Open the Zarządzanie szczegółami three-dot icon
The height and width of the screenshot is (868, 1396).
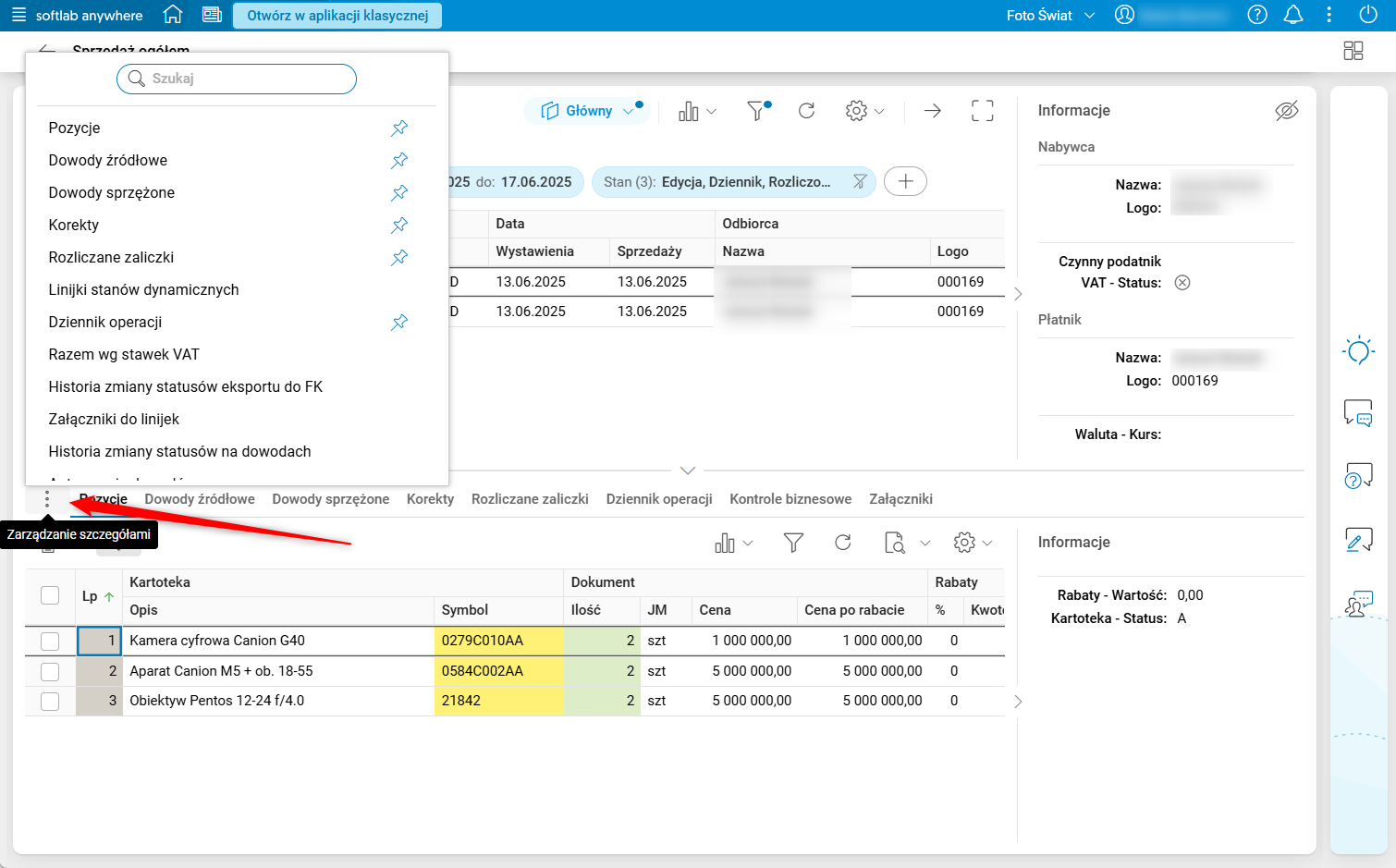click(x=47, y=500)
